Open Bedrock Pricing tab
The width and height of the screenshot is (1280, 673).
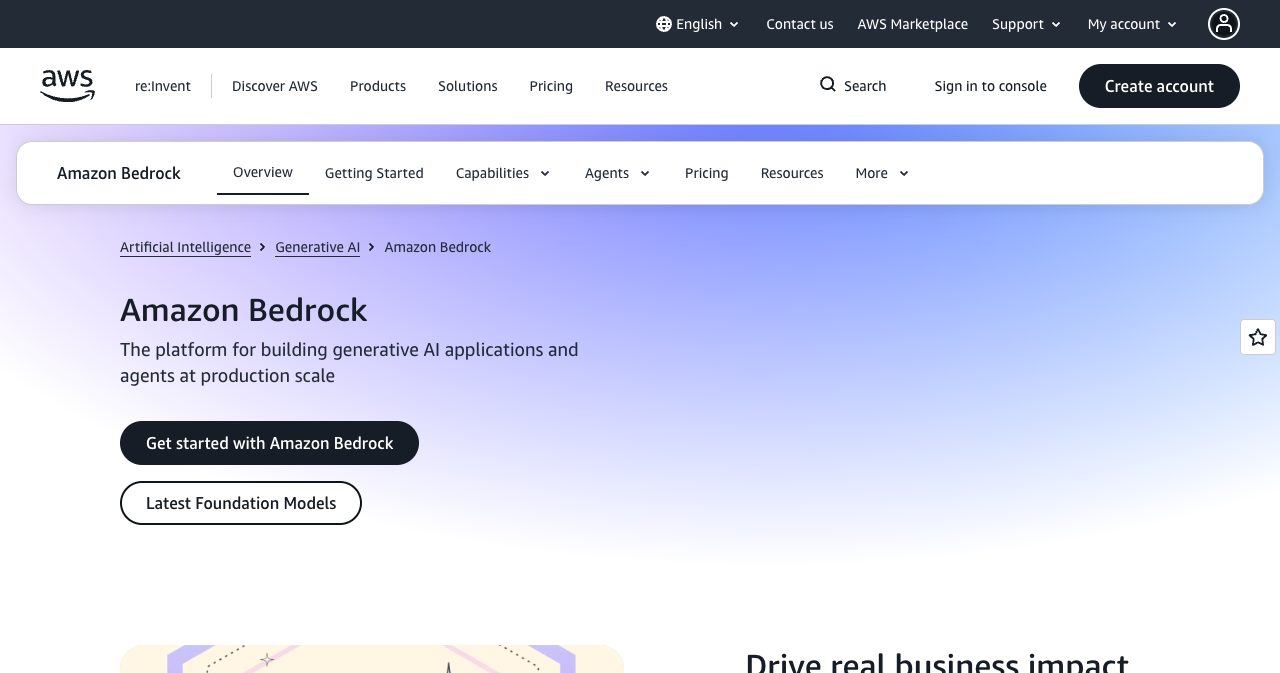point(707,173)
